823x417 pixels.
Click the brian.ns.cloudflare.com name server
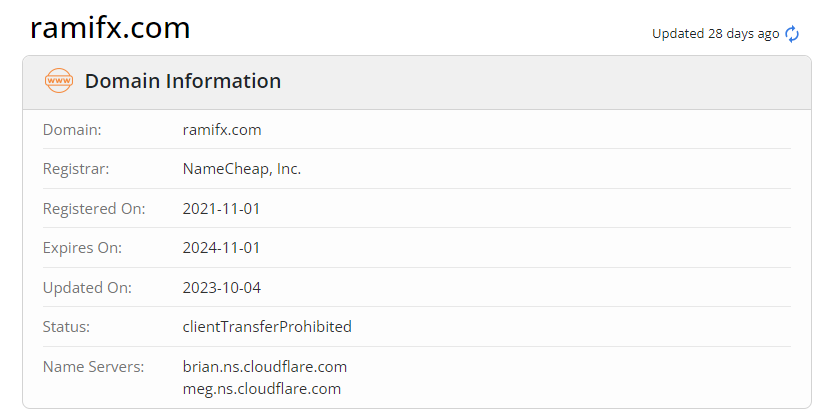(265, 367)
